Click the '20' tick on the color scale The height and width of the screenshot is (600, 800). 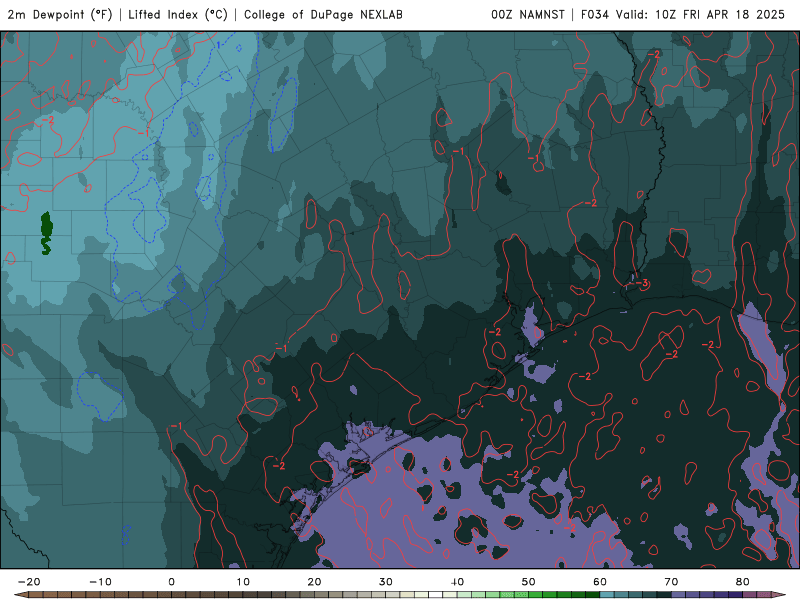point(314,582)
